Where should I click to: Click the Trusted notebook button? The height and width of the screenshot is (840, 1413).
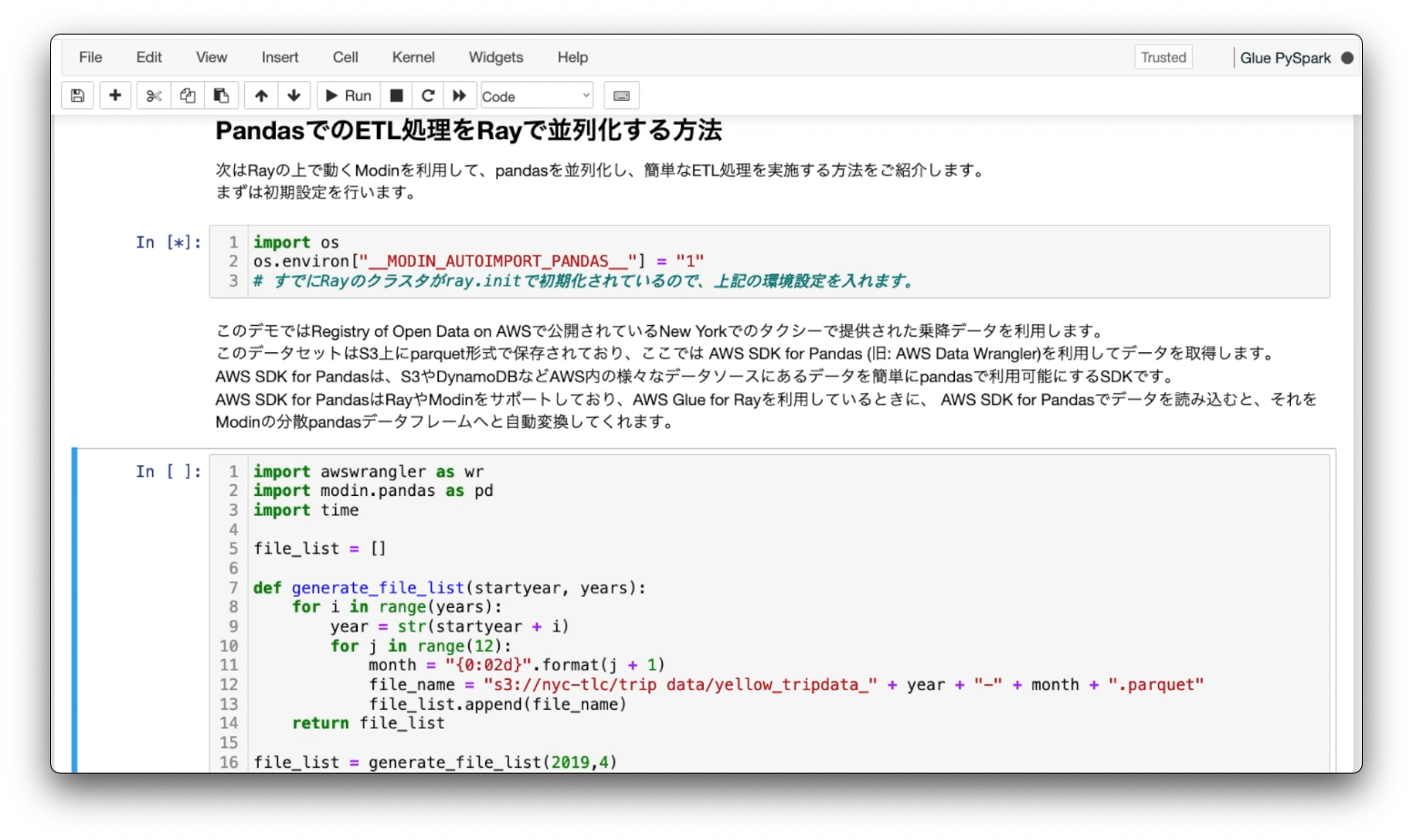1164,57
